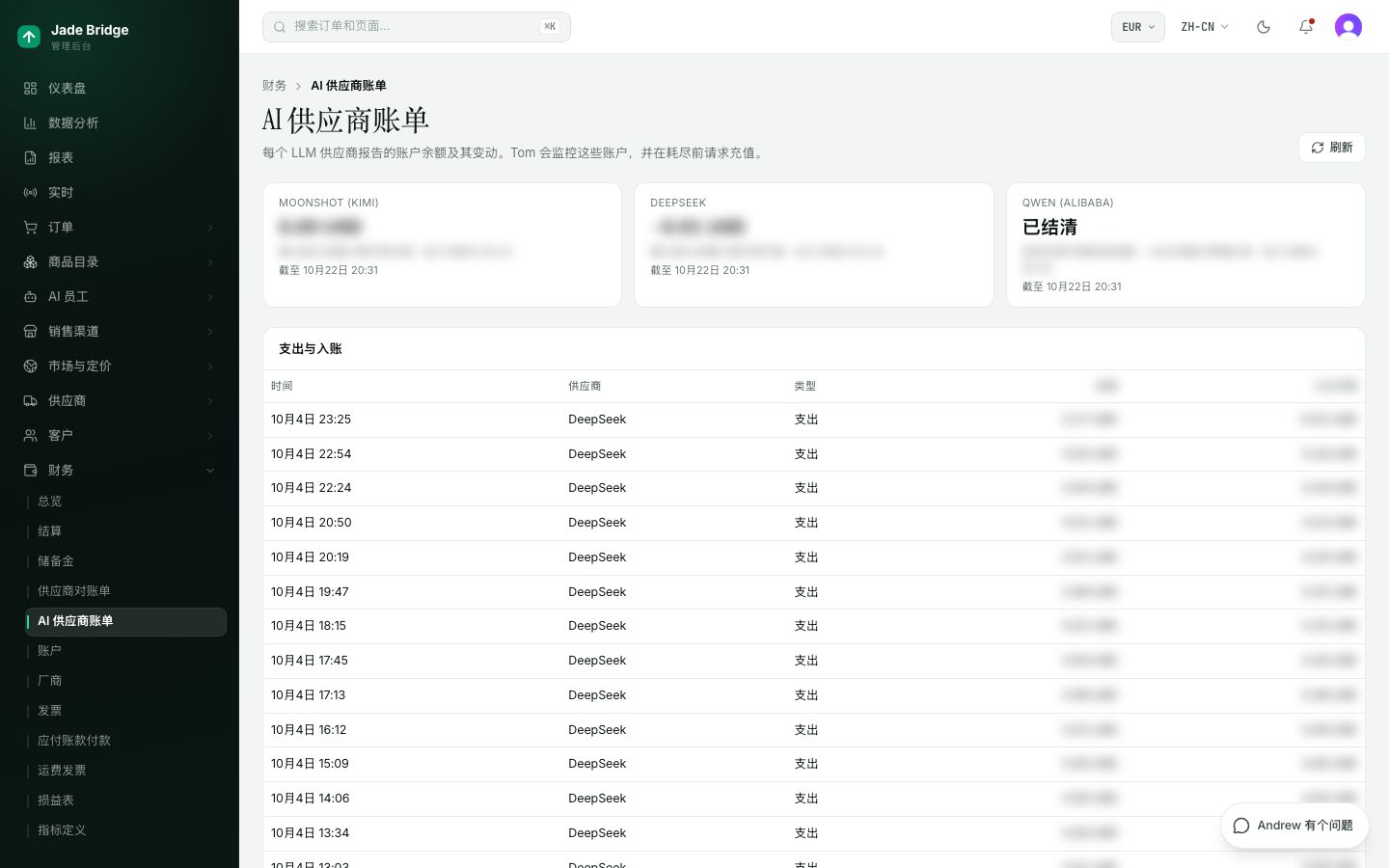Expand the 订单 submenu chevron

point(210,227)
